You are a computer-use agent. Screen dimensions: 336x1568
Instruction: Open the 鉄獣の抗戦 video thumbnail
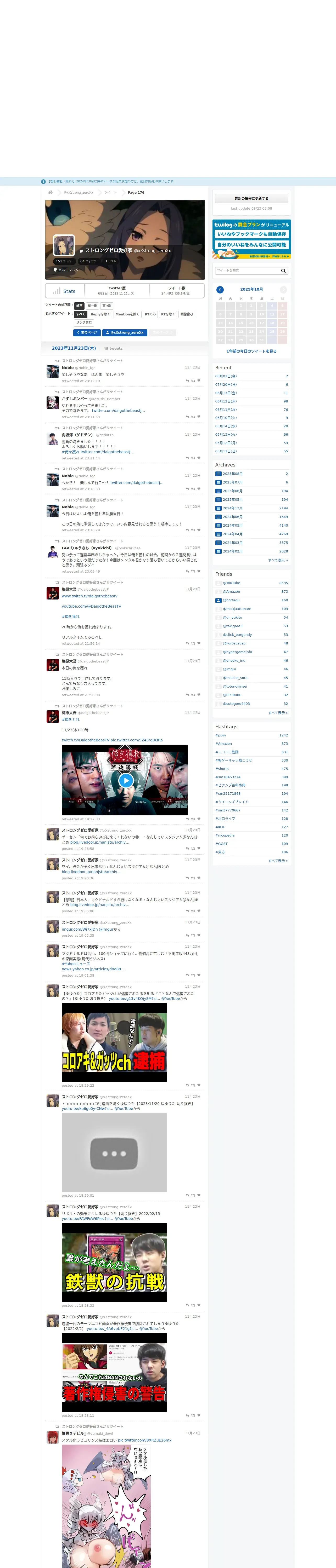(114, 1263)
